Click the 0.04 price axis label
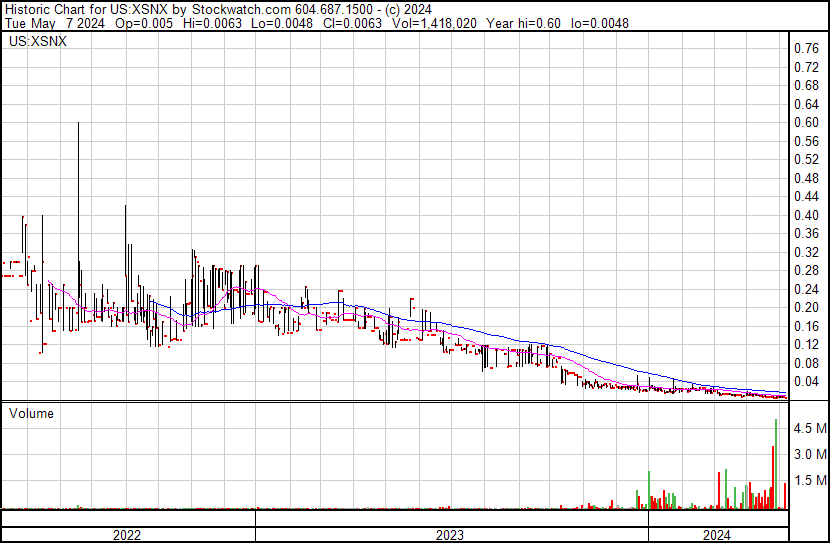The height and width of the screenshot is (543, 830). pos(807,381)
